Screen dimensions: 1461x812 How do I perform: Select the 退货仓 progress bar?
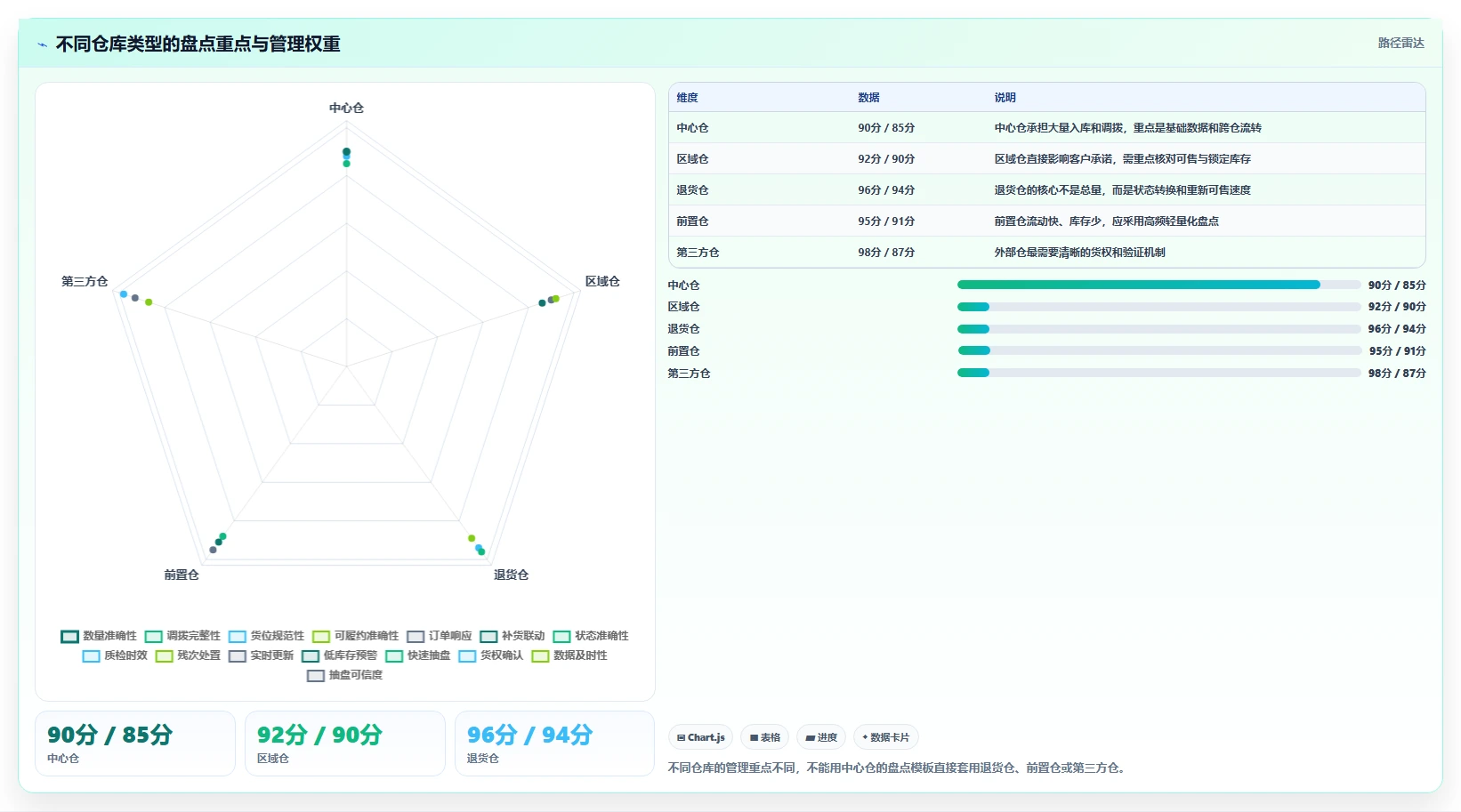[1158, 329]
